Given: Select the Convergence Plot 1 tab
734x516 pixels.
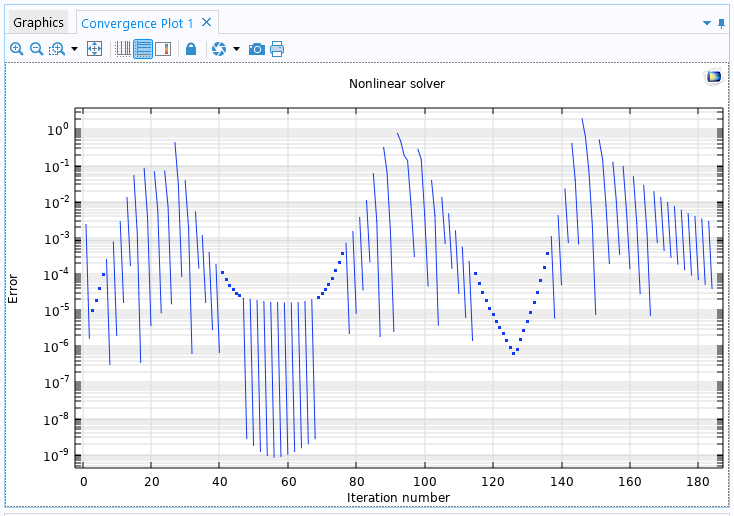Looking at the screenshot, I should pyautogui.click(x=138, y=22).
